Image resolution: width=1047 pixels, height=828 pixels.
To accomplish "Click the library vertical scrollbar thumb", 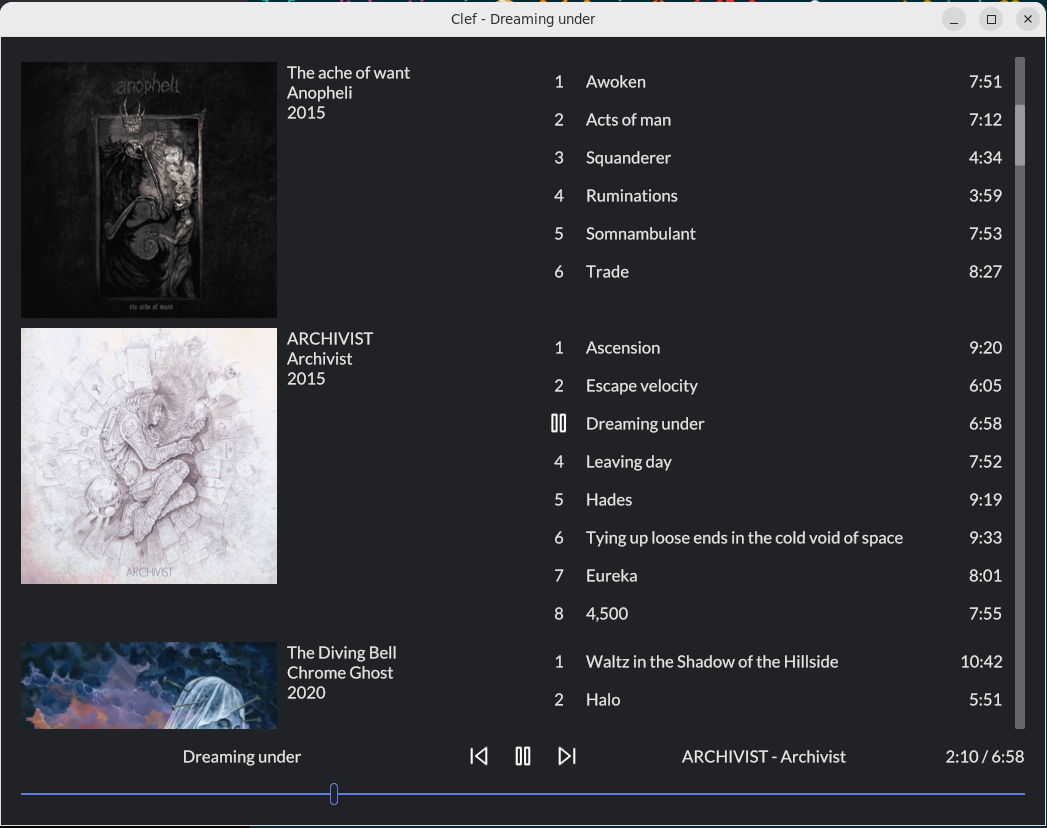I will pyautogui.click(x=1020, y=135).
